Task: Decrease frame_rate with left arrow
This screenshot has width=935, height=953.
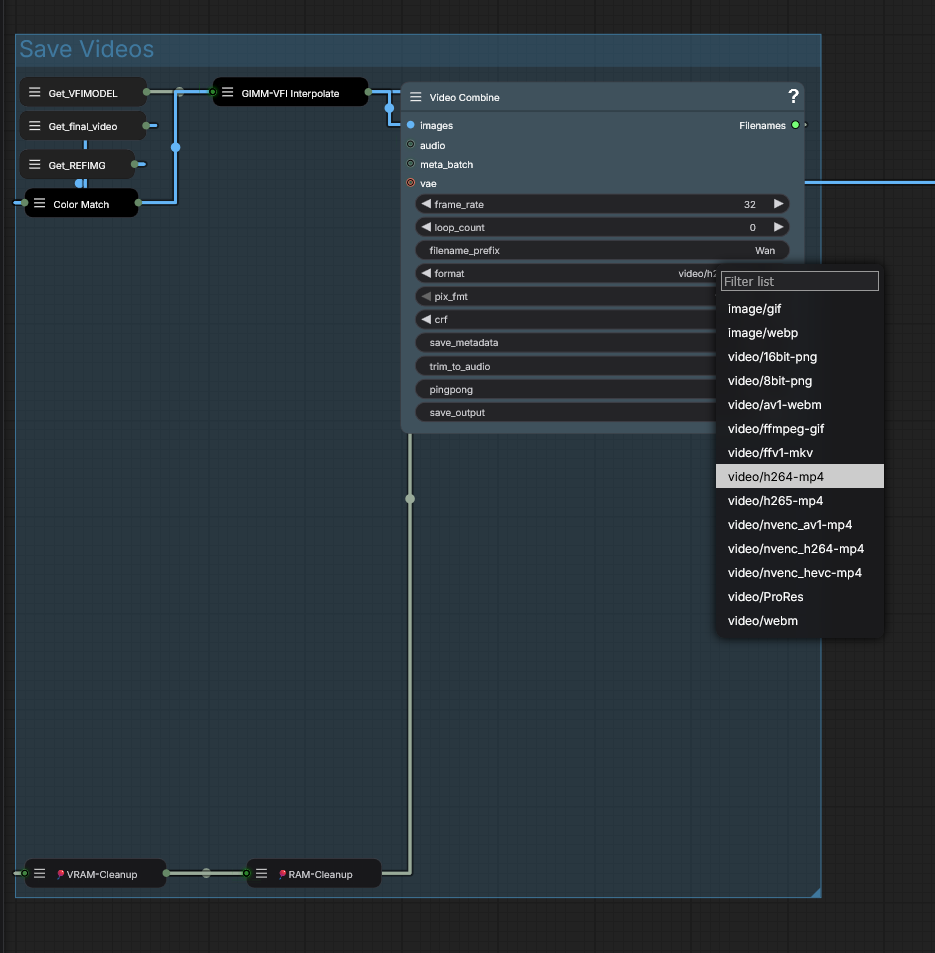Action: coord(426,204)
